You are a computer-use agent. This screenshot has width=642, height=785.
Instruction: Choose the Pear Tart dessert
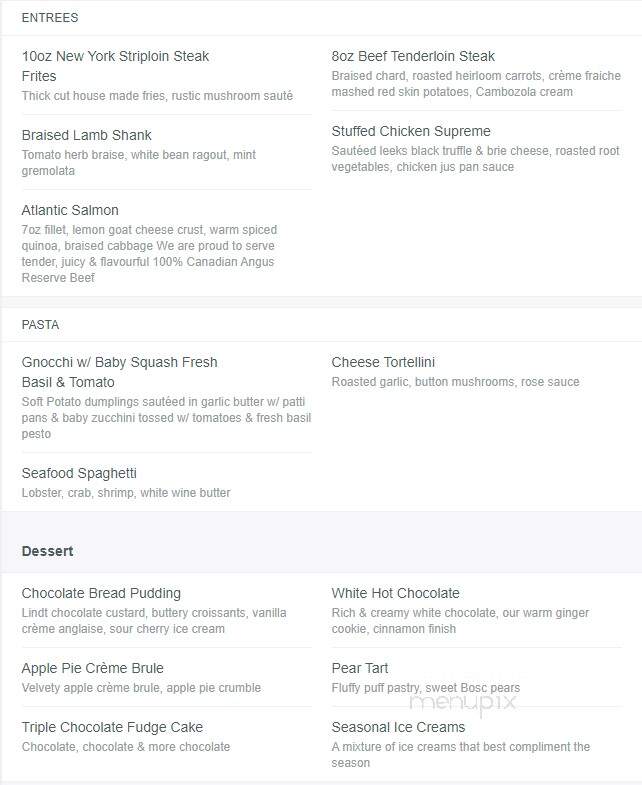click(360, 668)
